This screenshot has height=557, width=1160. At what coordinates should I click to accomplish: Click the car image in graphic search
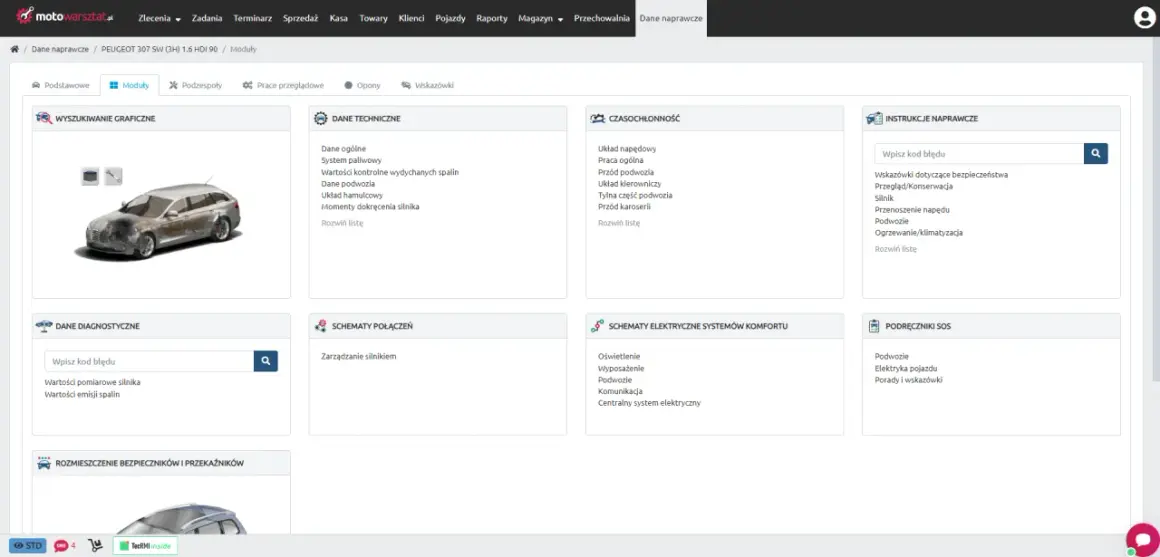coord(158,219)
